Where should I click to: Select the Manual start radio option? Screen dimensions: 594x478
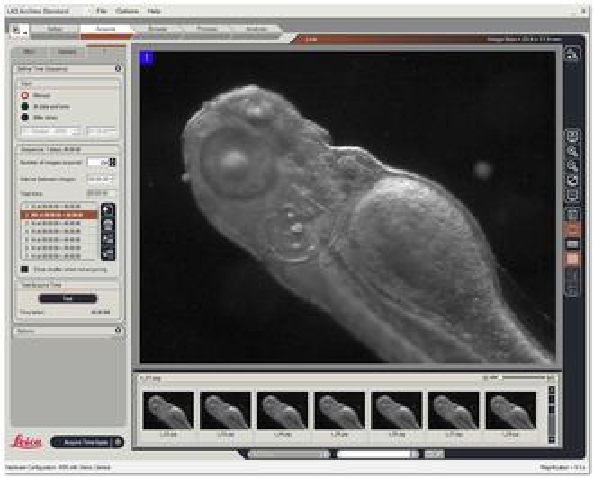(x=25, y=95)
